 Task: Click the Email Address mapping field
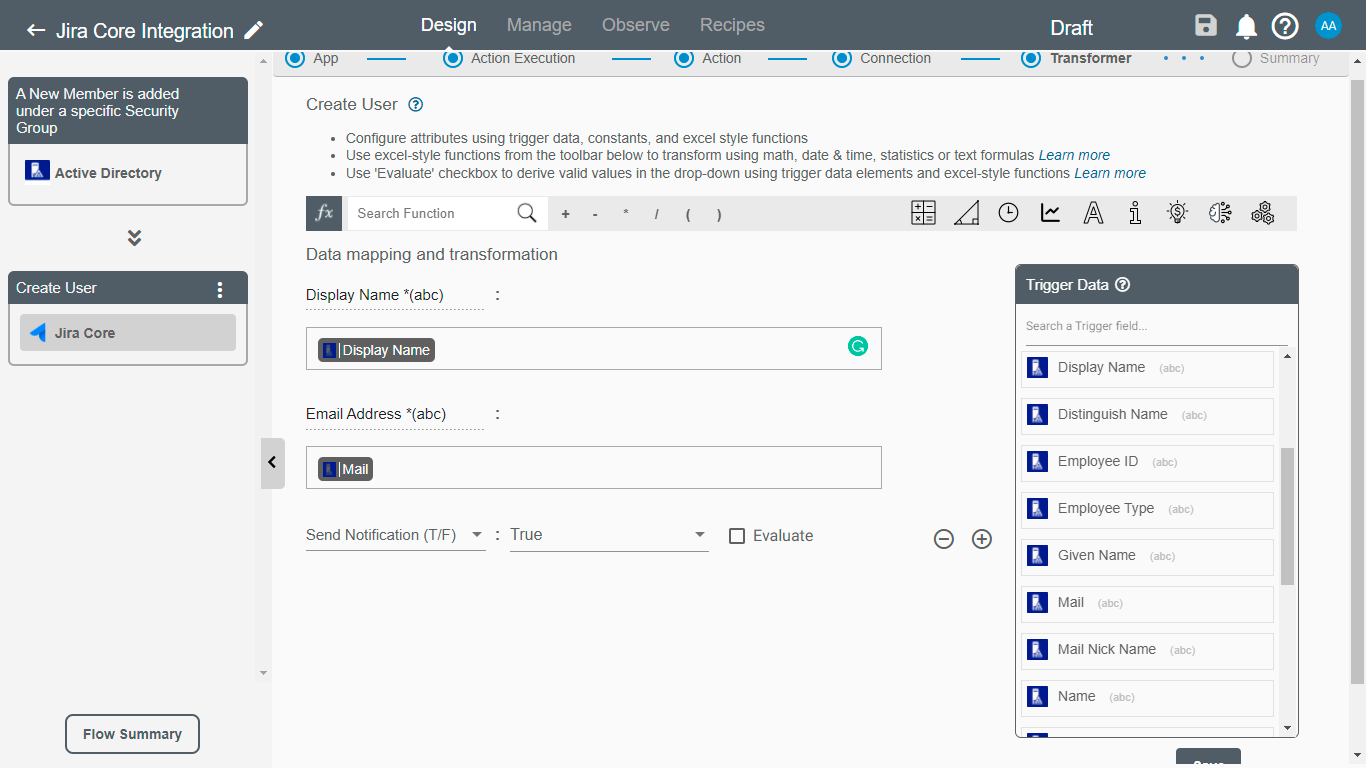click(x=593, y=468)
